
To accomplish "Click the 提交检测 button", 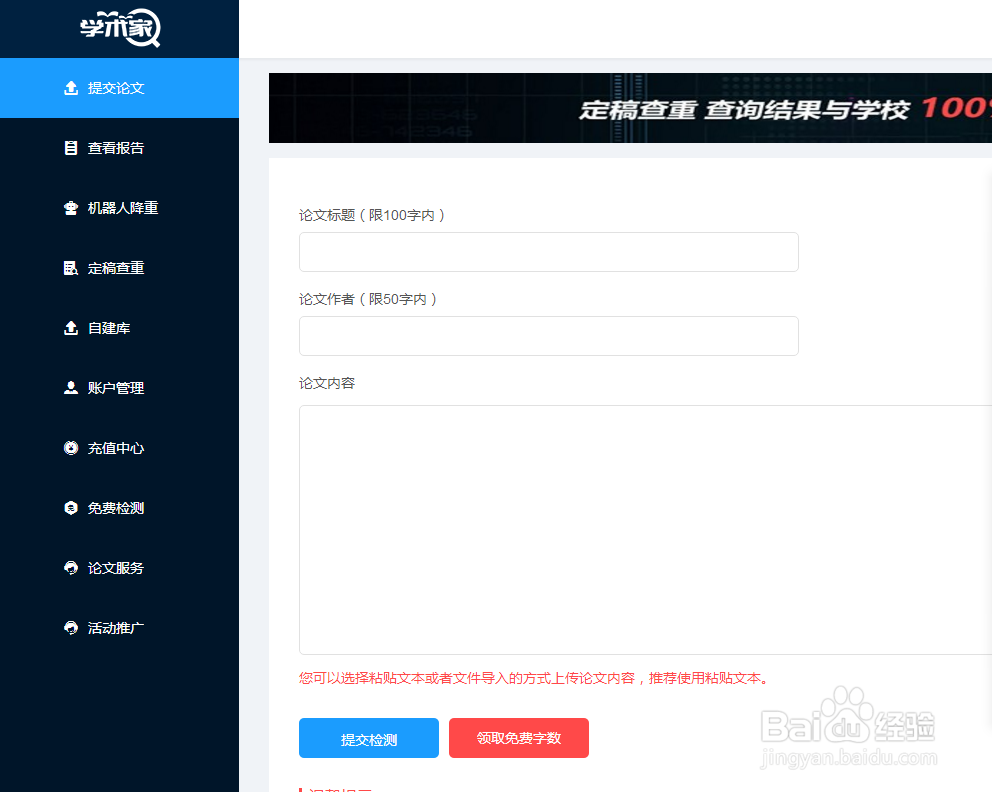I will [369, 738].
